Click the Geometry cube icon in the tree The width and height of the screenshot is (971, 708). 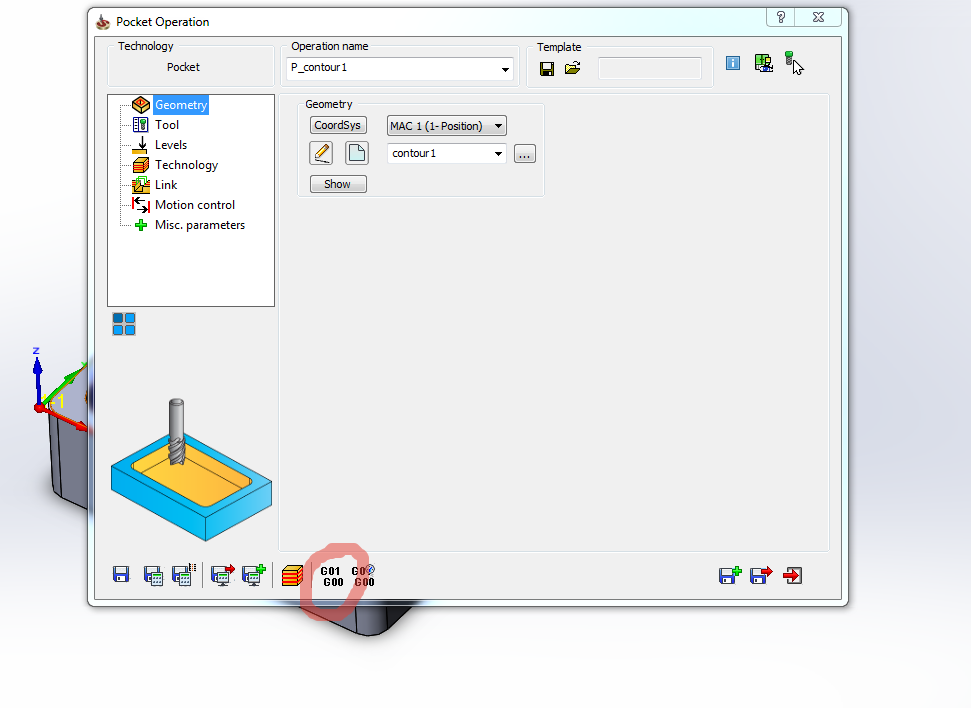pos(141,105)
